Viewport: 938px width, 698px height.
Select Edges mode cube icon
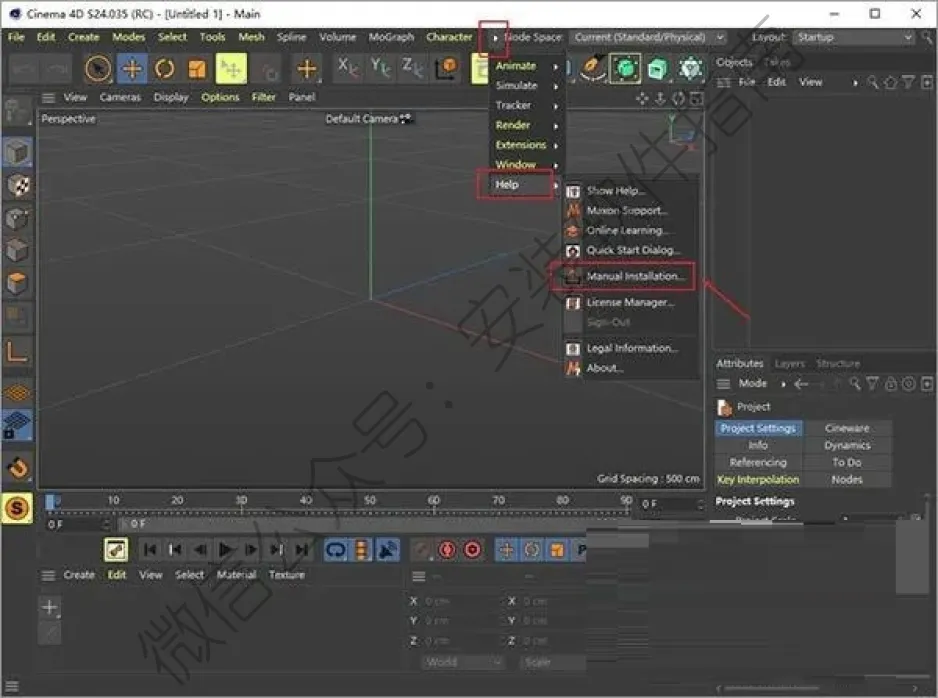point(17,250)
